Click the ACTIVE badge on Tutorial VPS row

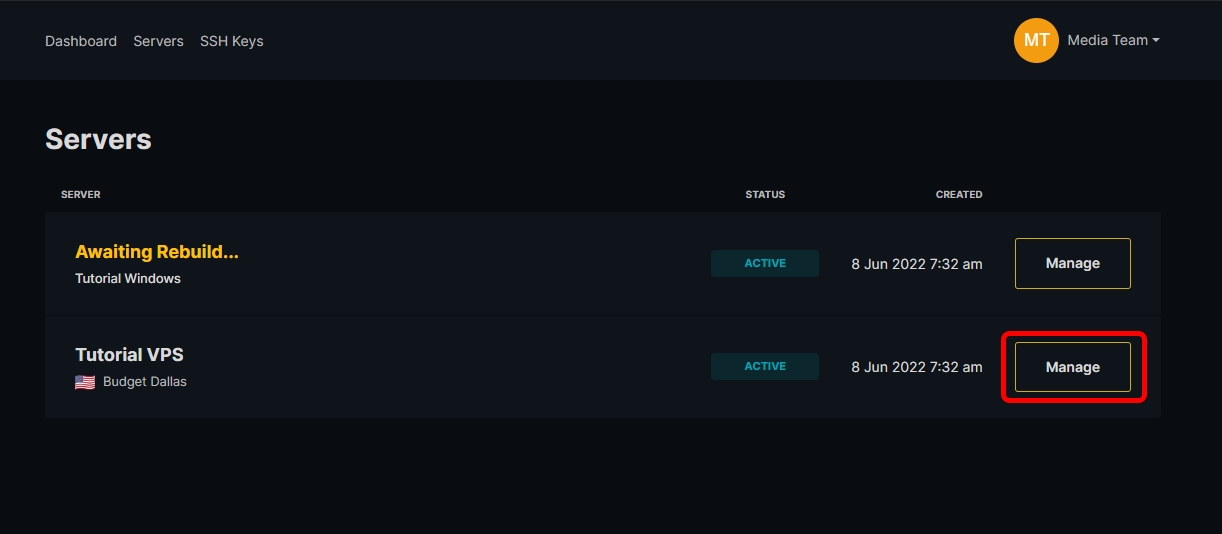click(765, 366)
